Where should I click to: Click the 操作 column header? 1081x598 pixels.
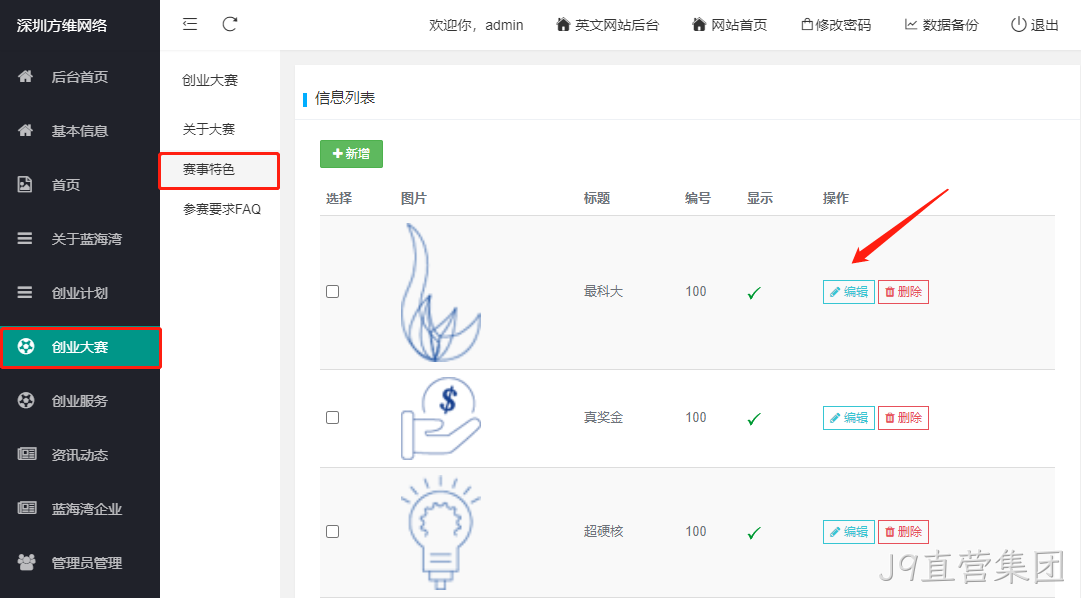click(836, 199)
